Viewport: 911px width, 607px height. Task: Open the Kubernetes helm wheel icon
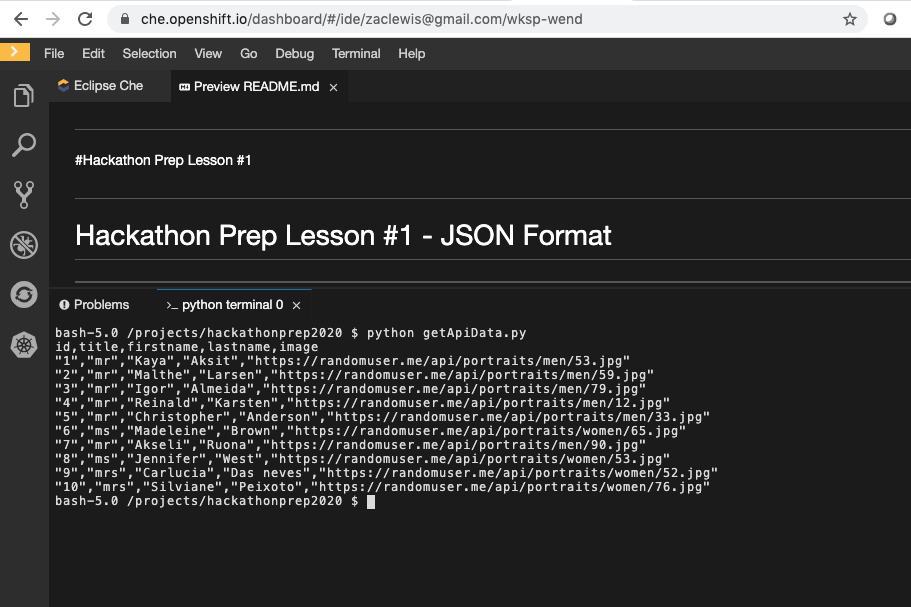[23, 345]
